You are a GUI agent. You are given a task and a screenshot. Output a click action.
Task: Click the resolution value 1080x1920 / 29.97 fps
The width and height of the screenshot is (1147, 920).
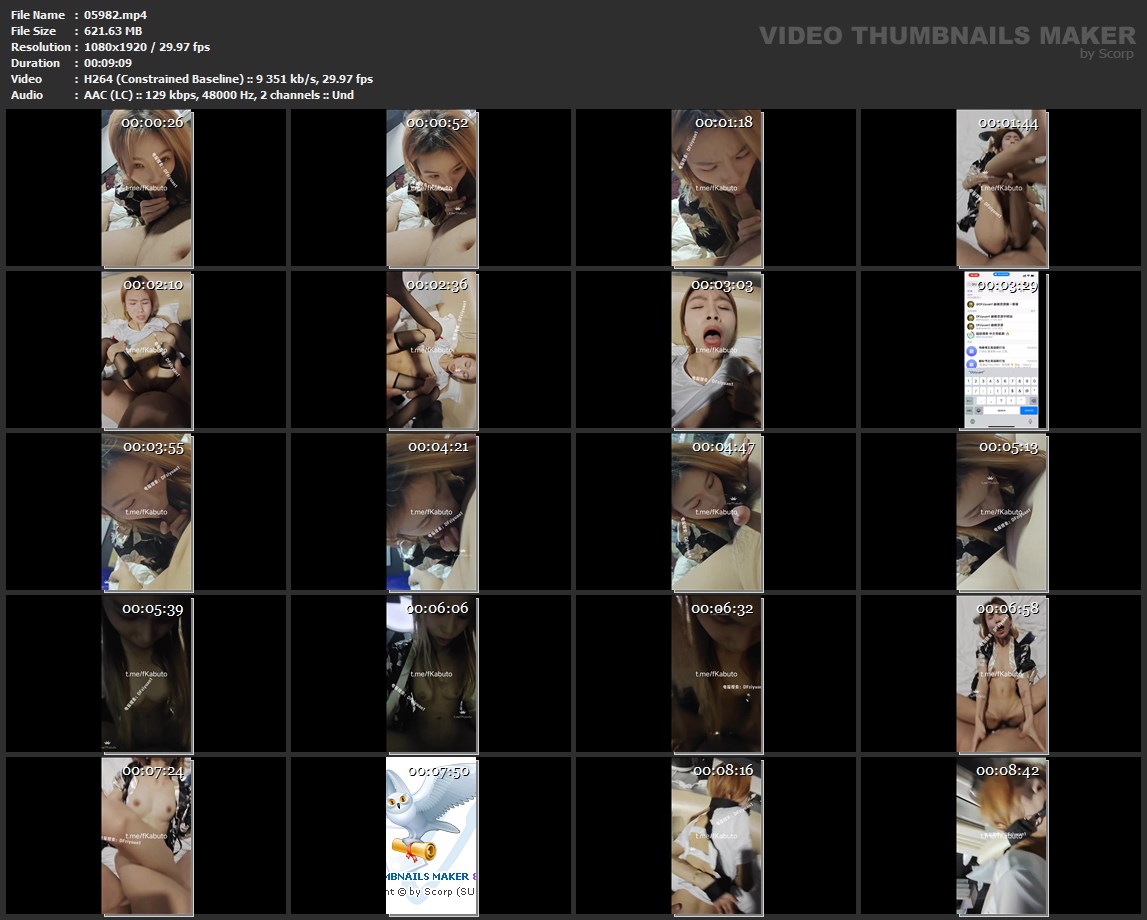click(x=147, y=47)
